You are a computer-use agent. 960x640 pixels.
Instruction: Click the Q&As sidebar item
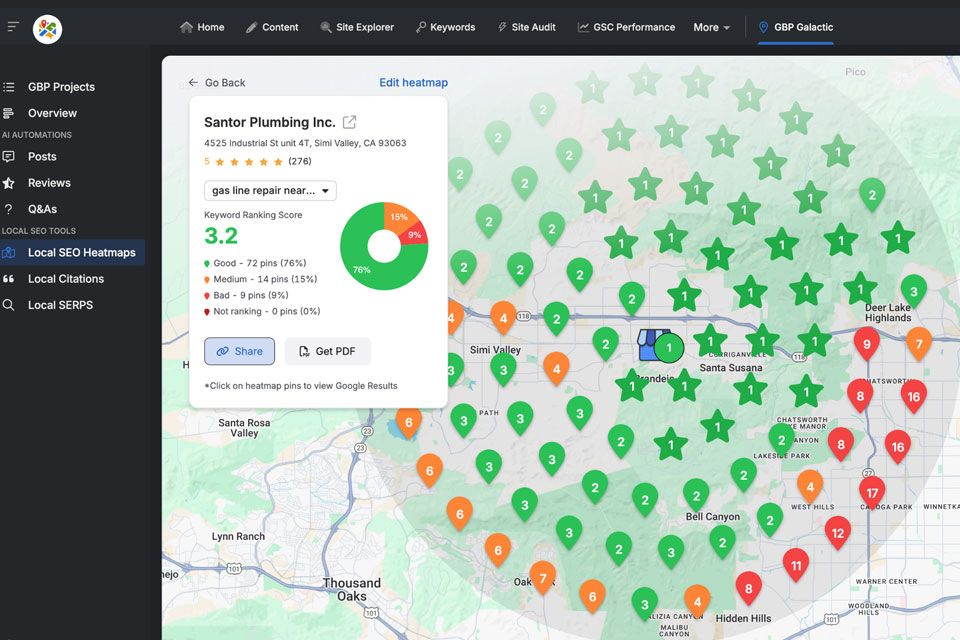tap(42, 209)
